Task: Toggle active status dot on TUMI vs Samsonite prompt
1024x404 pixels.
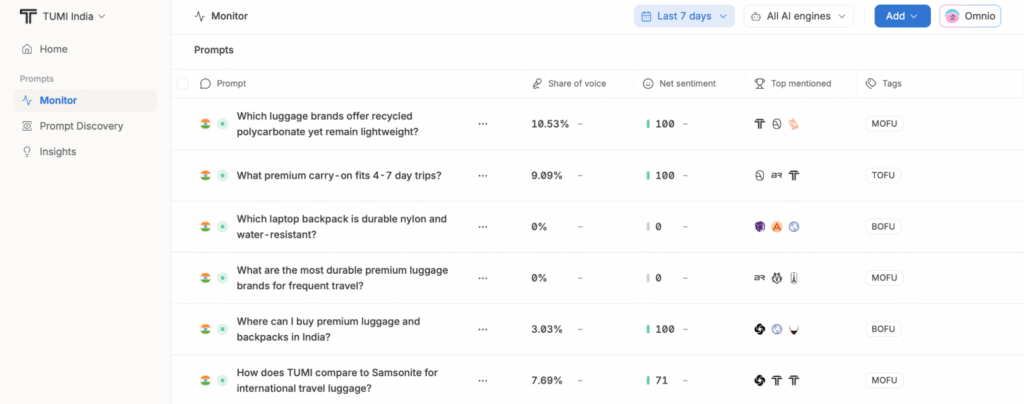Action: [222, 381]
